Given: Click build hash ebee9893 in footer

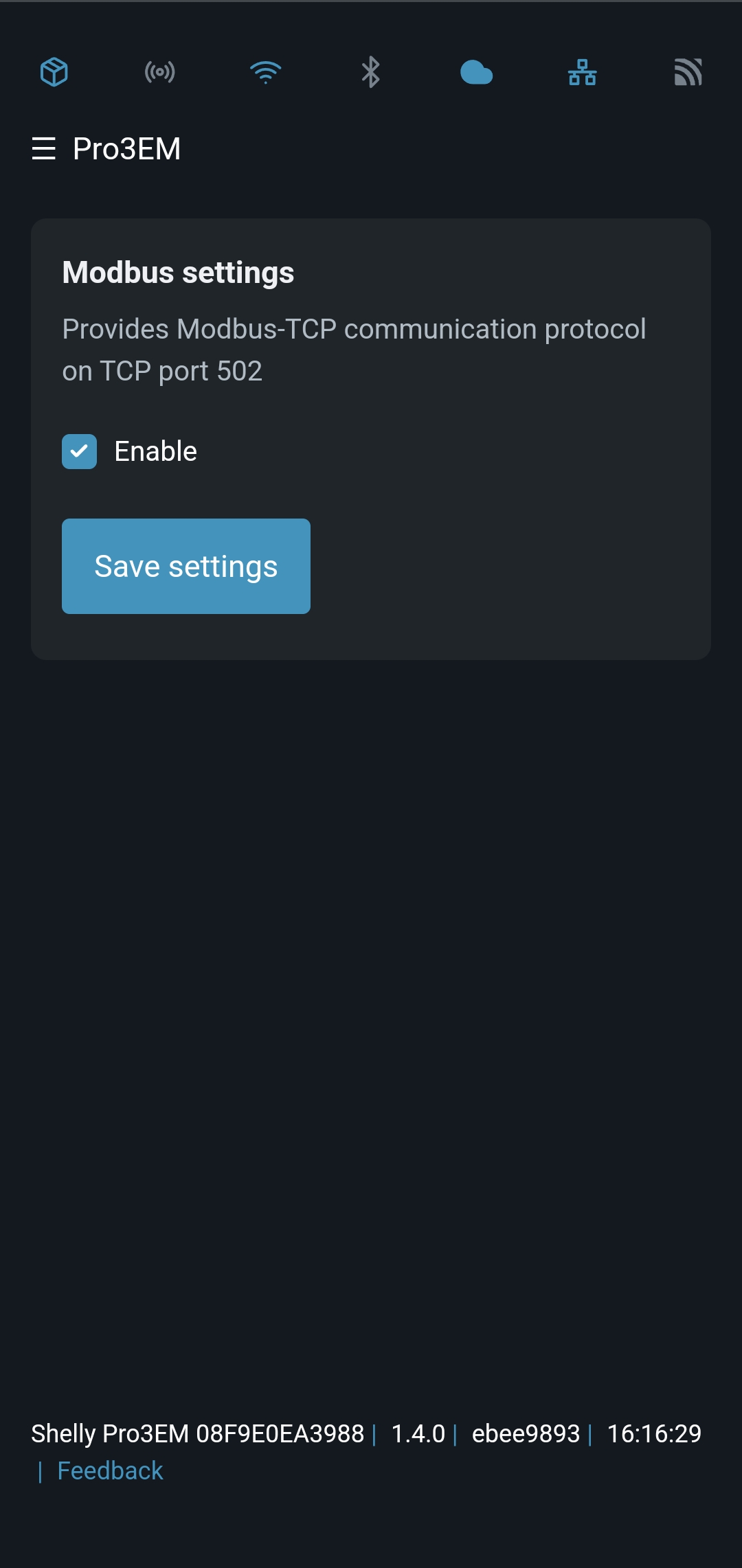Looking at the screenshot, I should click(x=526, y=1433).
